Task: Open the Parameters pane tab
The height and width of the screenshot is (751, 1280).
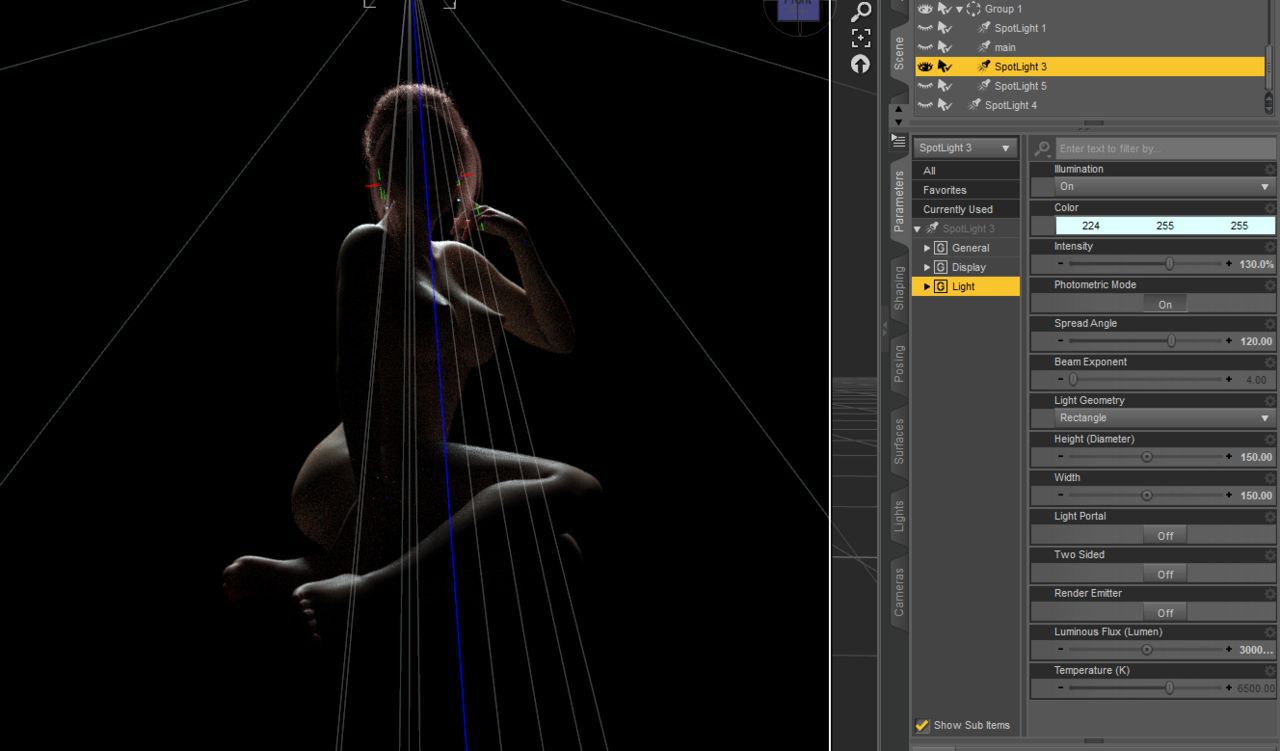Action: point(899,201)
